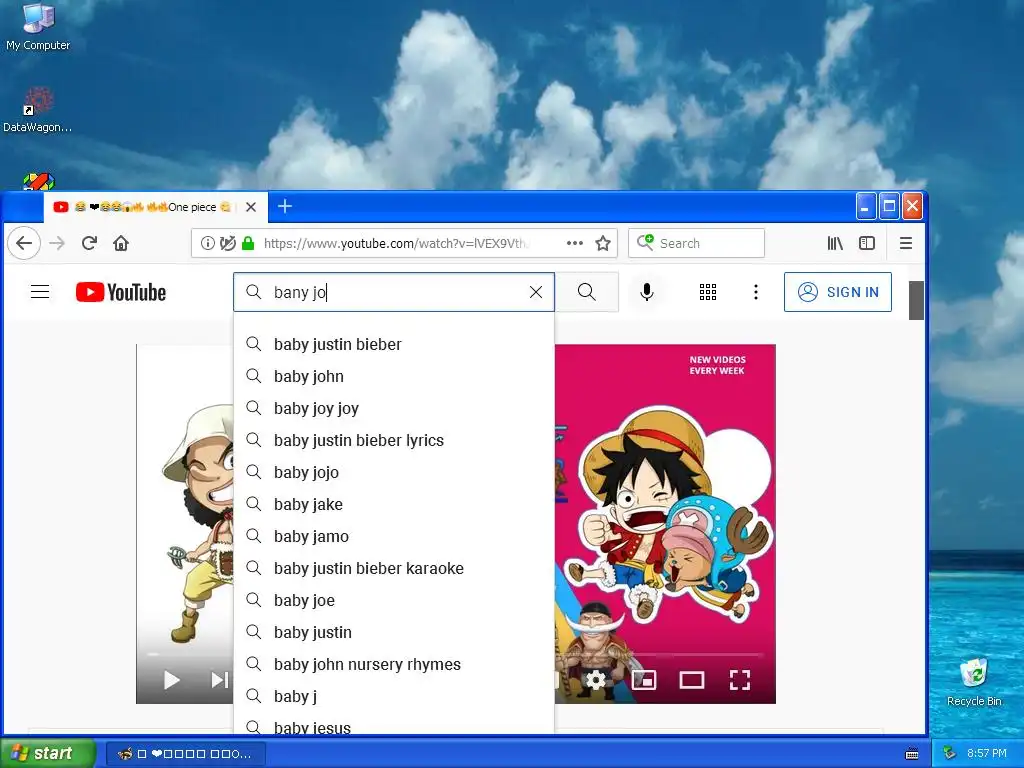Click the system tray clock 8:57 PM
Viewport: 1024px width, 768px height.
(987, 753)
